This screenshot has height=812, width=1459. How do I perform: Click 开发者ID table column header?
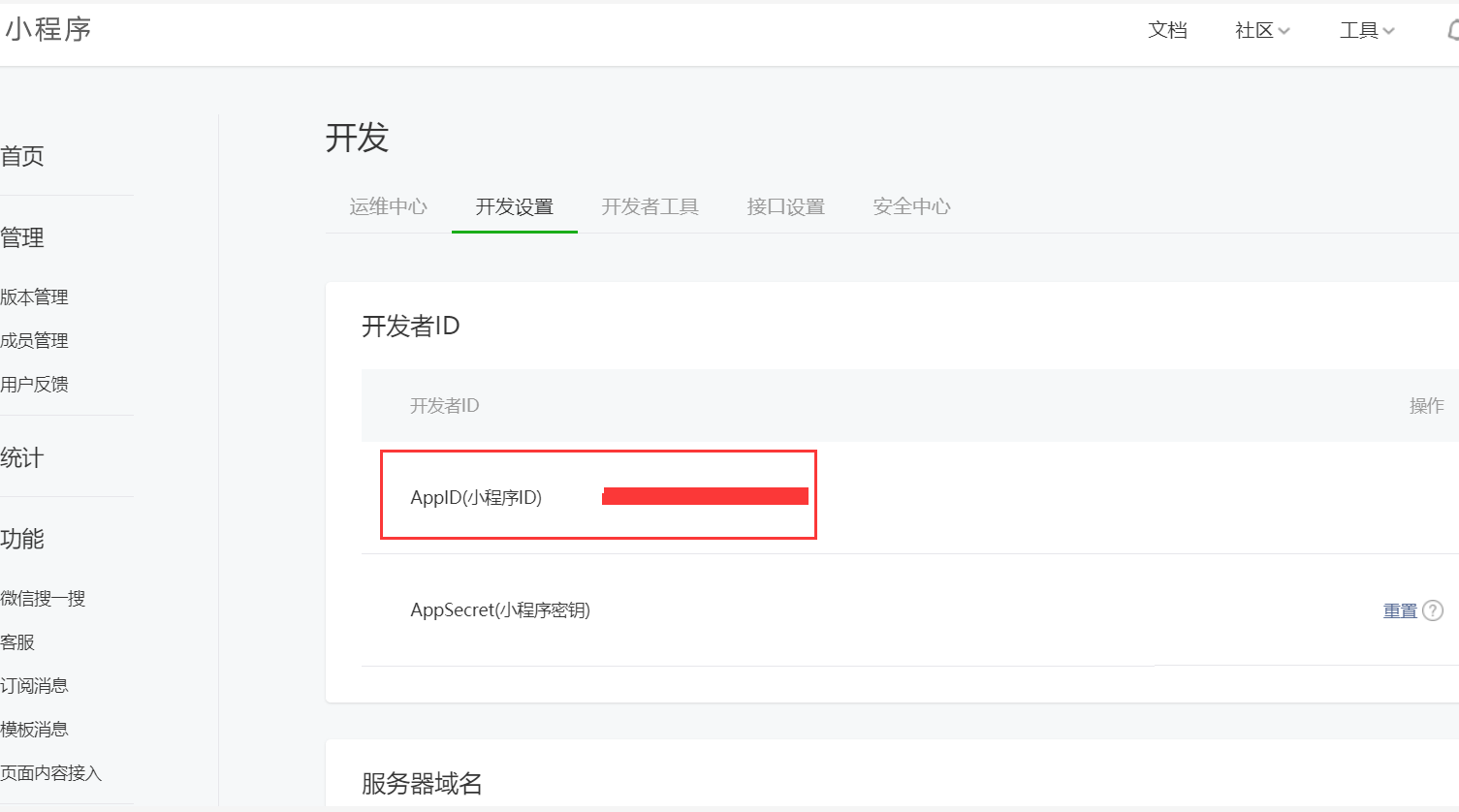[x=445, y=405]
